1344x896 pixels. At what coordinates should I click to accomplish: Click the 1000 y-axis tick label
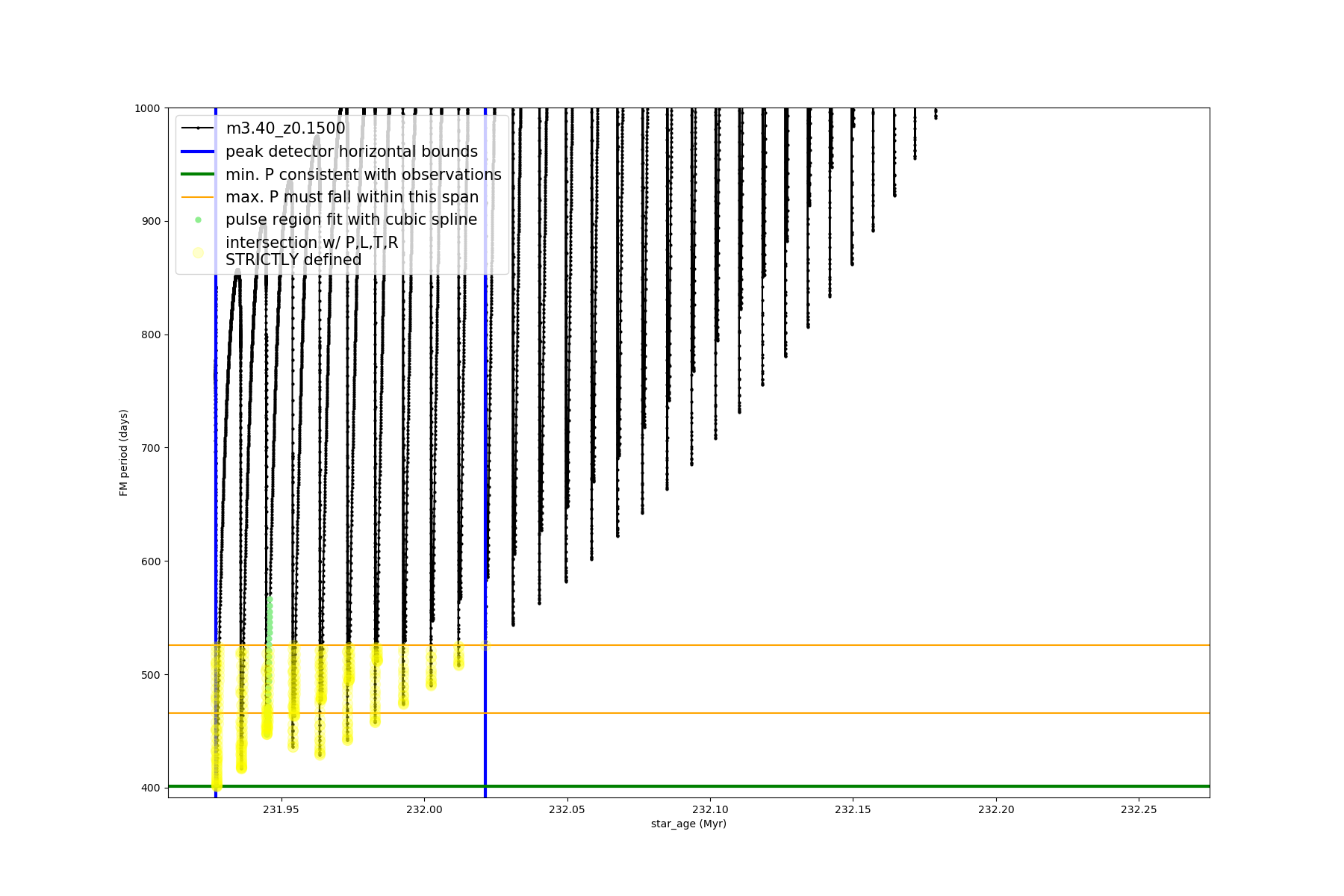tap(147, 108)
